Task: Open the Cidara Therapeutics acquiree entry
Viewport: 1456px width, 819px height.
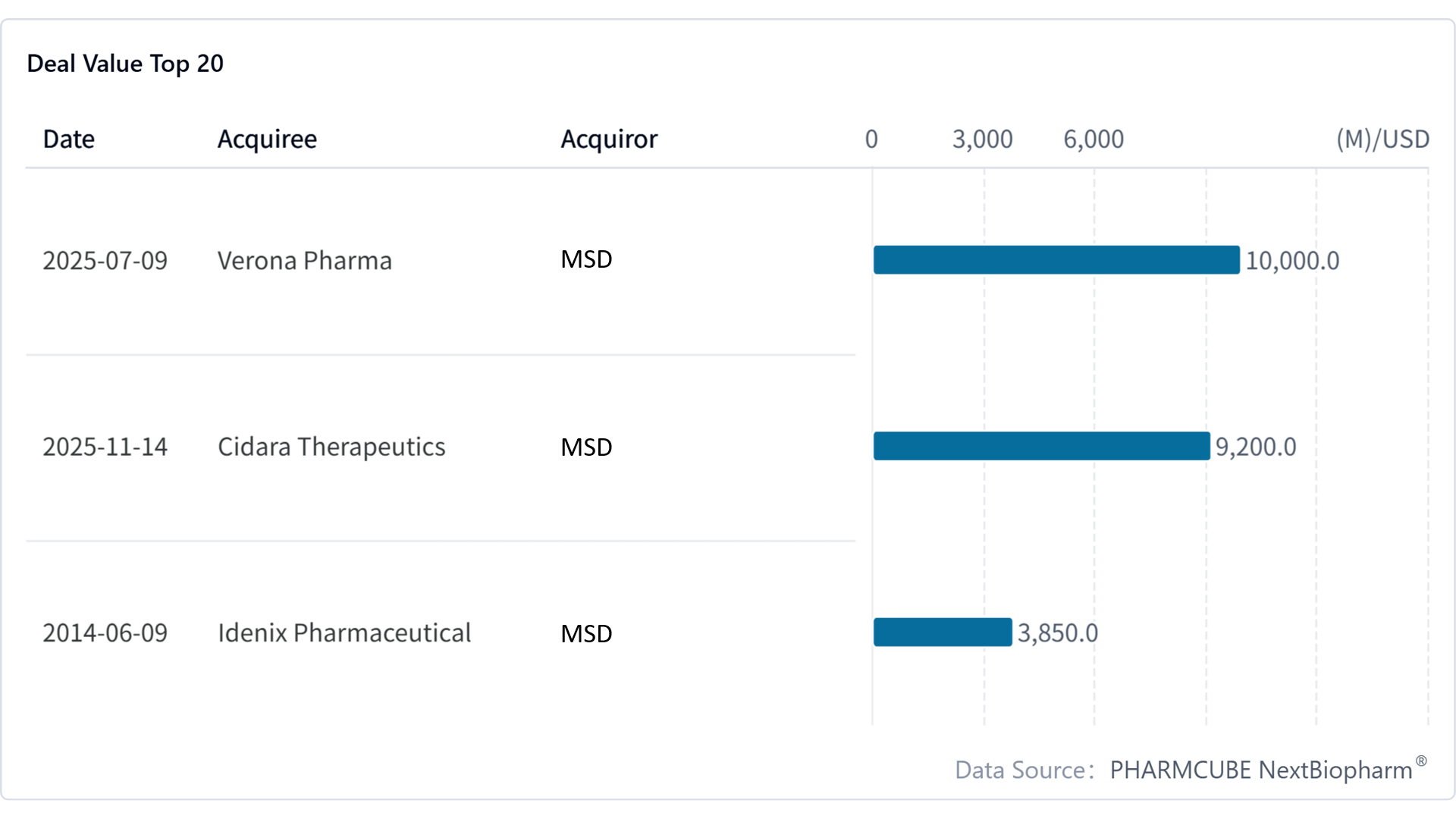Action: pyautogui.click(x=331, y=447)
